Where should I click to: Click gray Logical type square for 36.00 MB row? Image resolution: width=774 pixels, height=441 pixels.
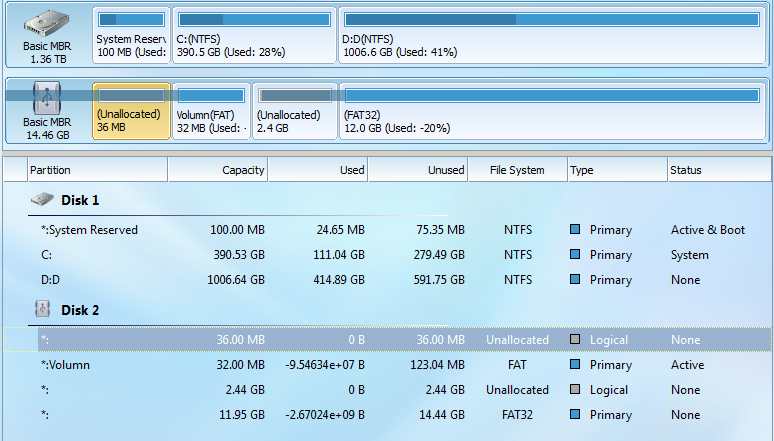tap(575, 340)
